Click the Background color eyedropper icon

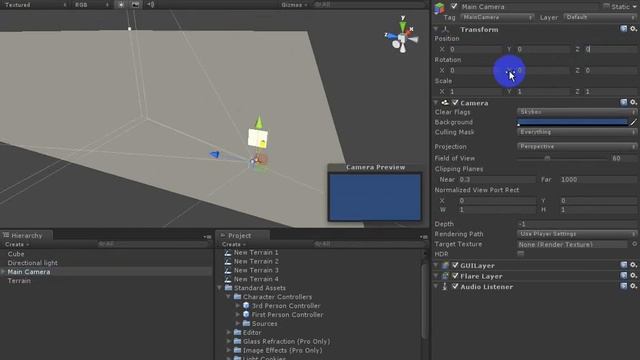click(x=633, y=122)
